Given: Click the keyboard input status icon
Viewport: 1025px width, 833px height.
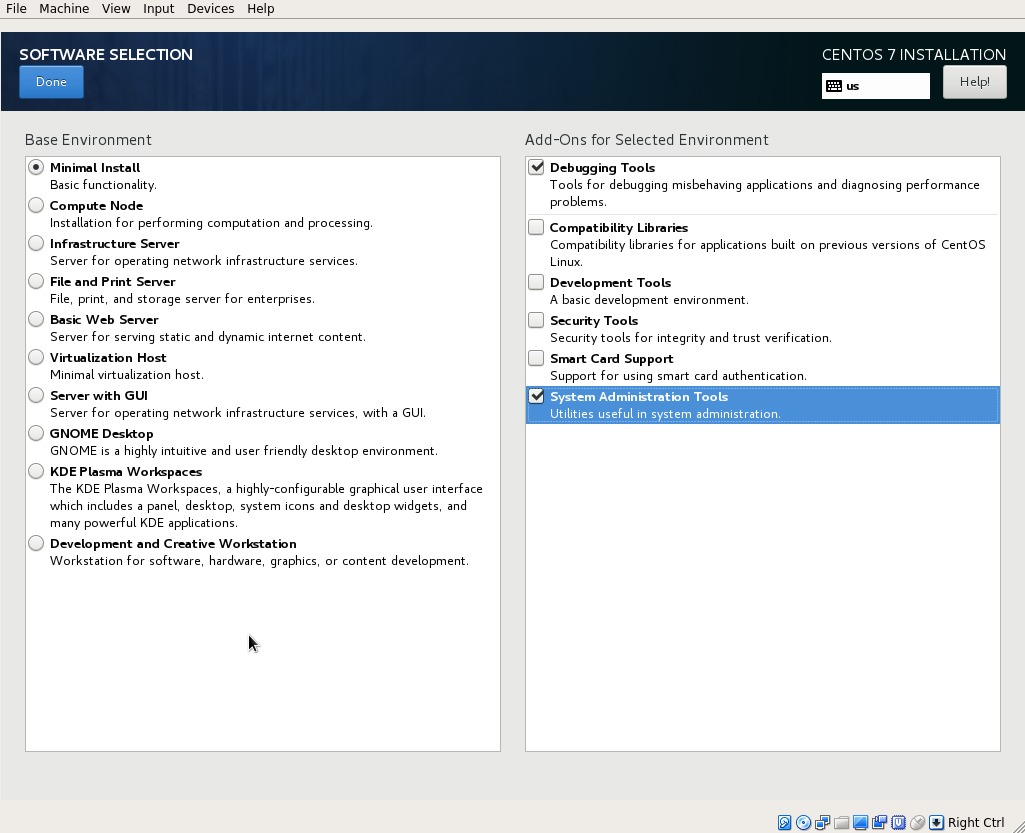Looking at the screenshot, I should click(x=936, y=822).
